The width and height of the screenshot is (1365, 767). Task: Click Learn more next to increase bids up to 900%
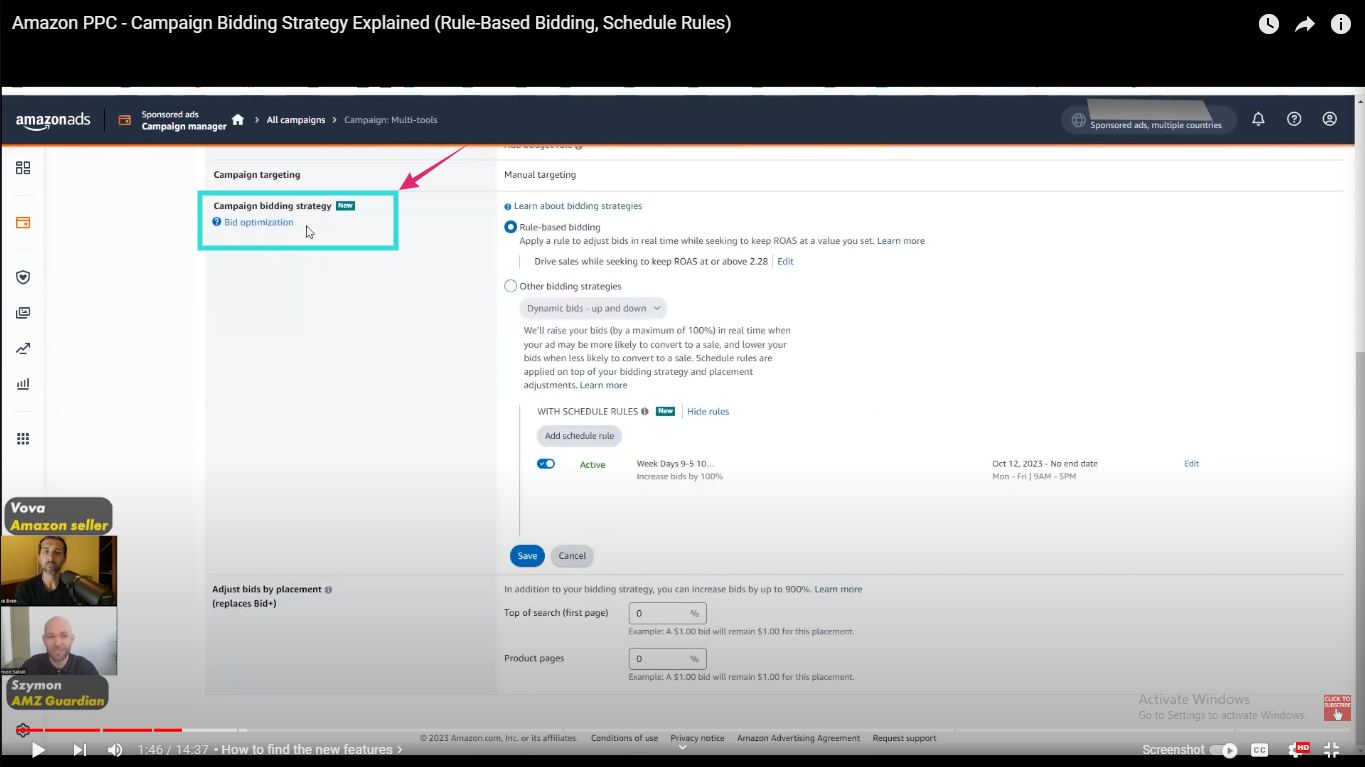coord(838,589)
